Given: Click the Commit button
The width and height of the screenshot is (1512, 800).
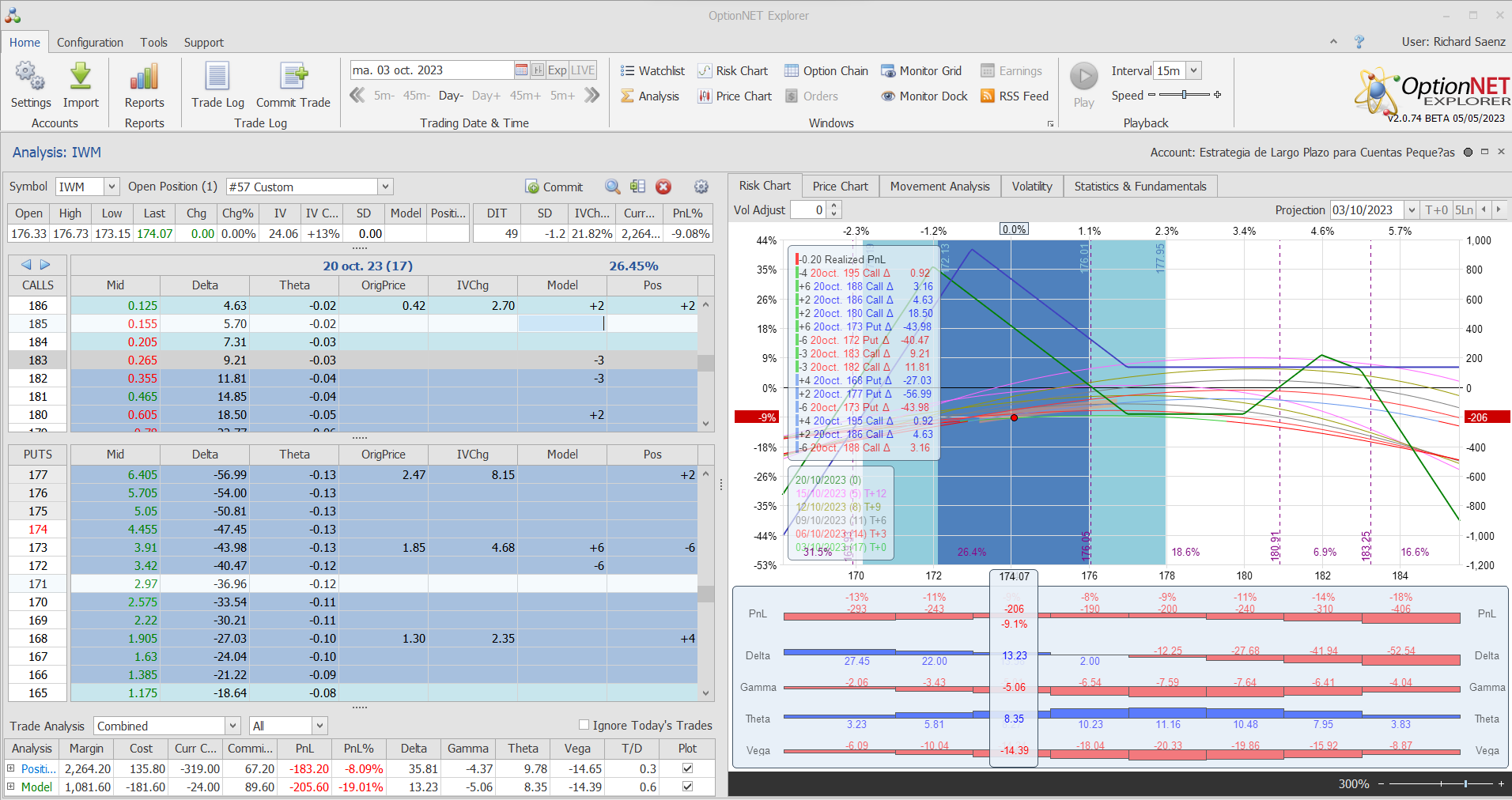Looking at the screenshot, I should tap(554, 187).
